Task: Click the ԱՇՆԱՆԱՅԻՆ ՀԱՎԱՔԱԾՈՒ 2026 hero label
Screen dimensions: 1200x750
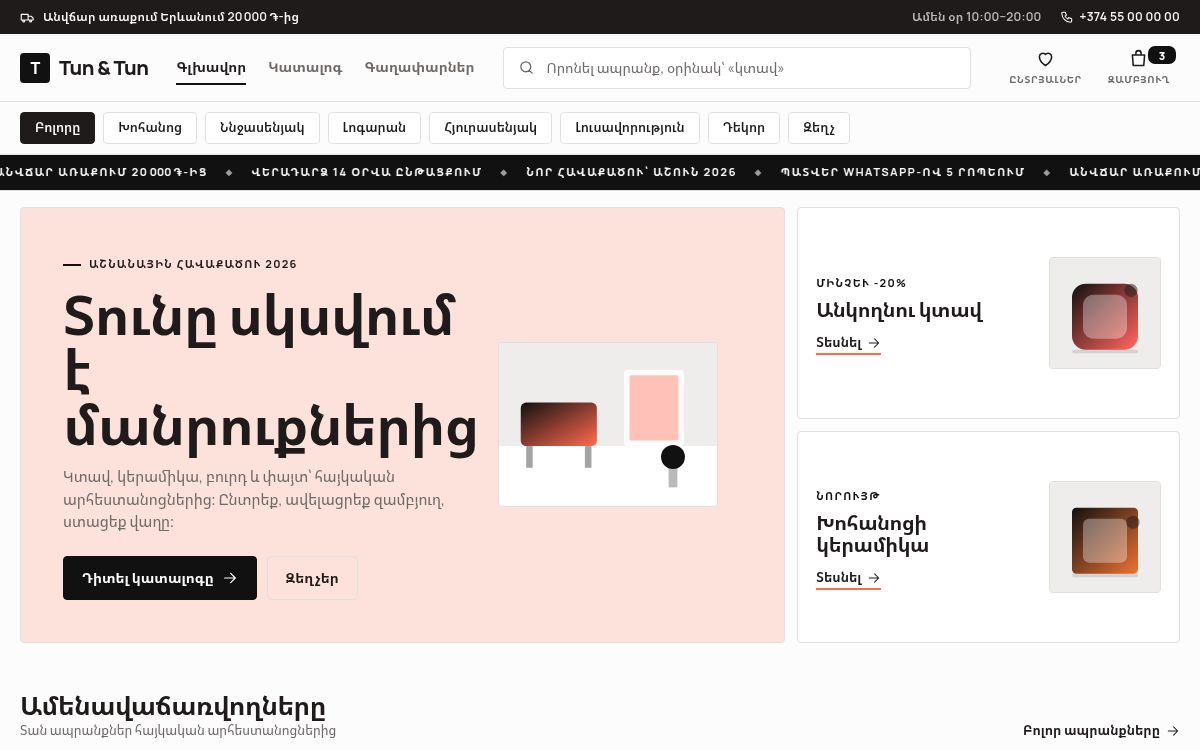Action: point(193,264)
